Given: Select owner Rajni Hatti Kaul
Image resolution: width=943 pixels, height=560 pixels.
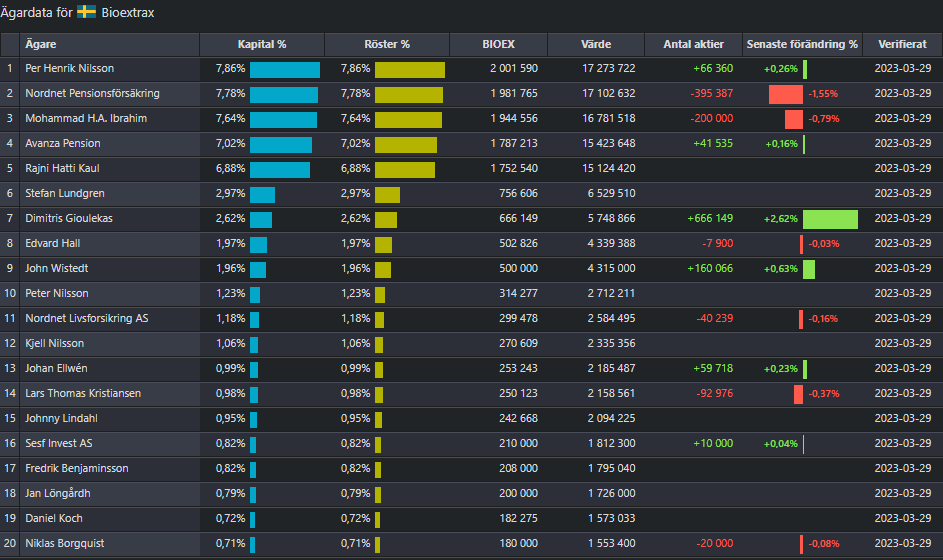Looking at the screenshot, I should pyautogui.click(x=63, y=168).
